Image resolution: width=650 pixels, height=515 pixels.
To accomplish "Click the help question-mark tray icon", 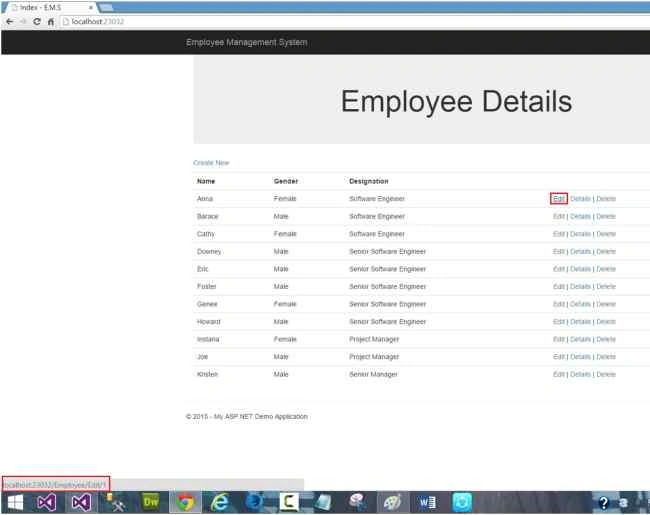I will point(604,503).
